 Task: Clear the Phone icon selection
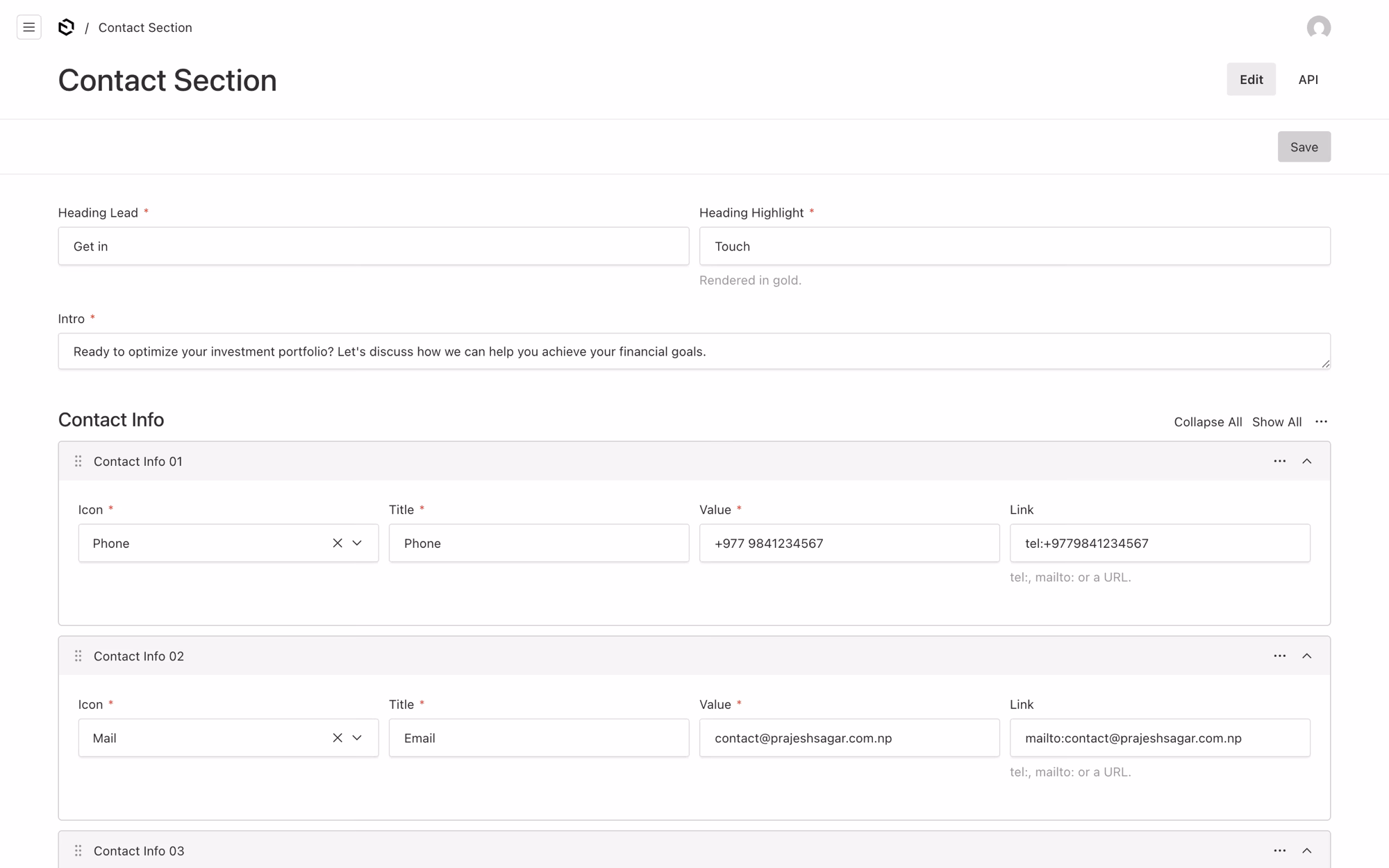[338, 543]
